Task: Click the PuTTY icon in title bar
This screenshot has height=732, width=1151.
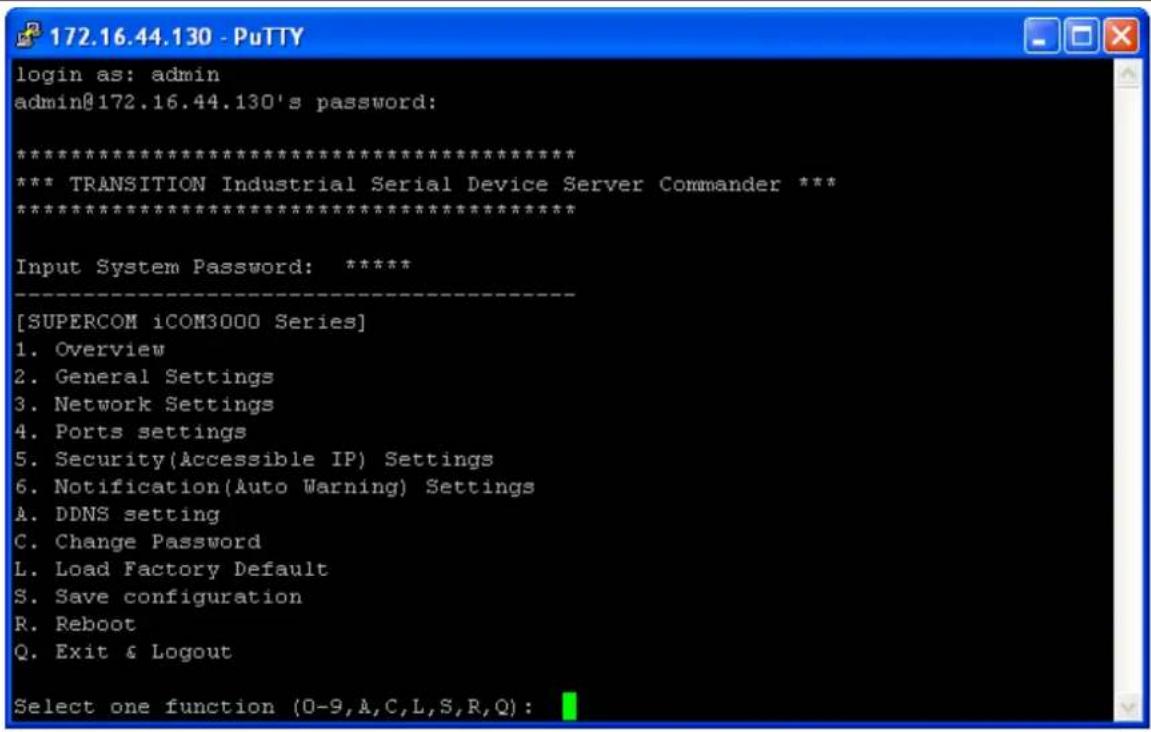Action: (28, 35)
